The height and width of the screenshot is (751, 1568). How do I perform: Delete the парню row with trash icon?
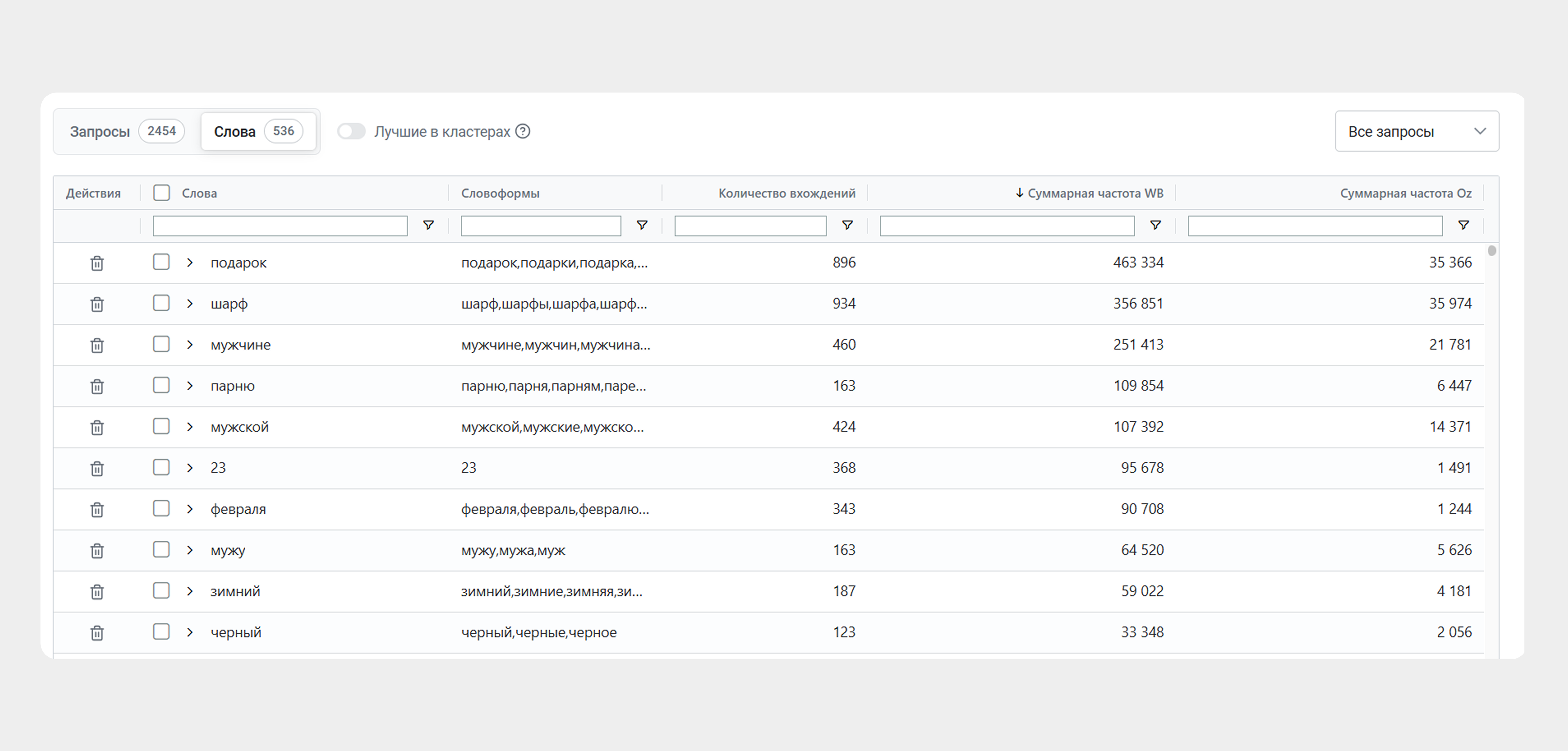(x=97, y=386)
